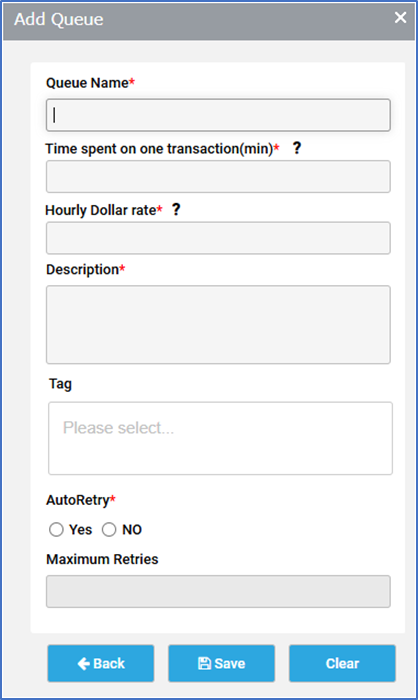418x700 pixels.
Task: Click the Time spent on one transaction field
Action: coord(218,177)
